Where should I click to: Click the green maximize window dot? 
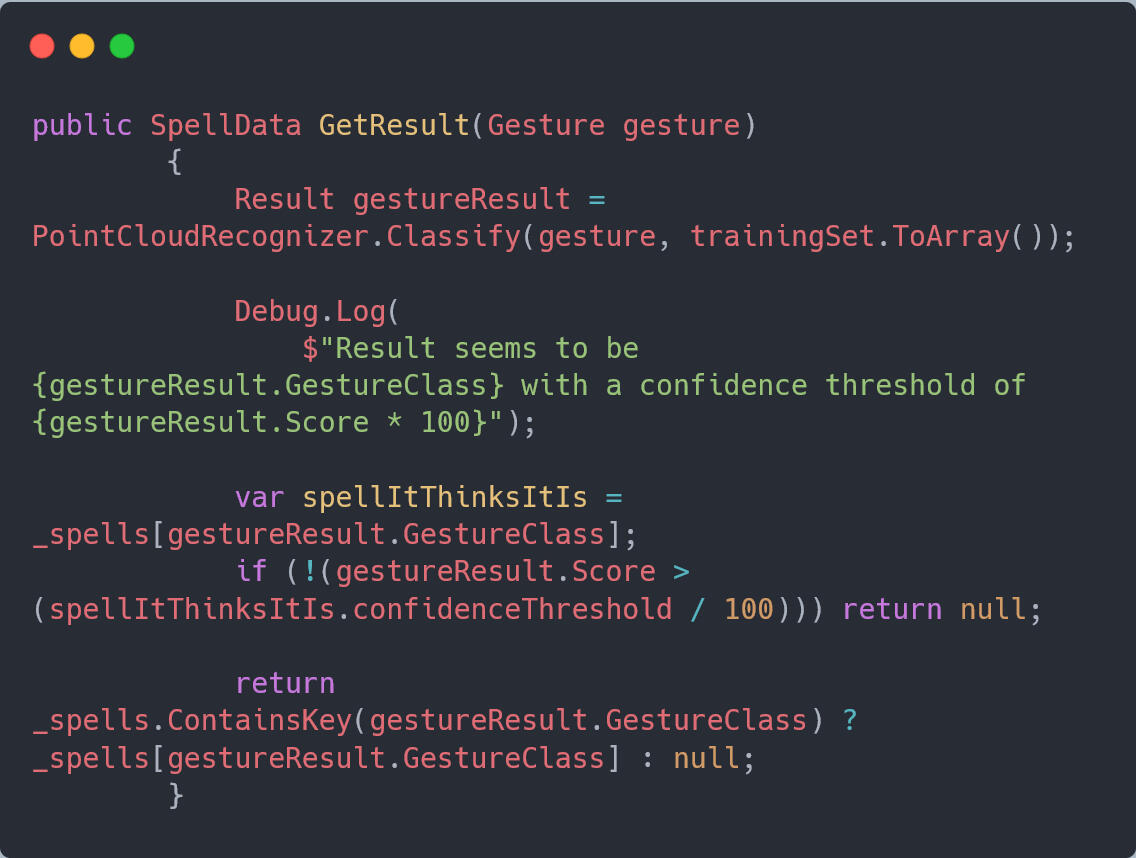click(122, 46)
